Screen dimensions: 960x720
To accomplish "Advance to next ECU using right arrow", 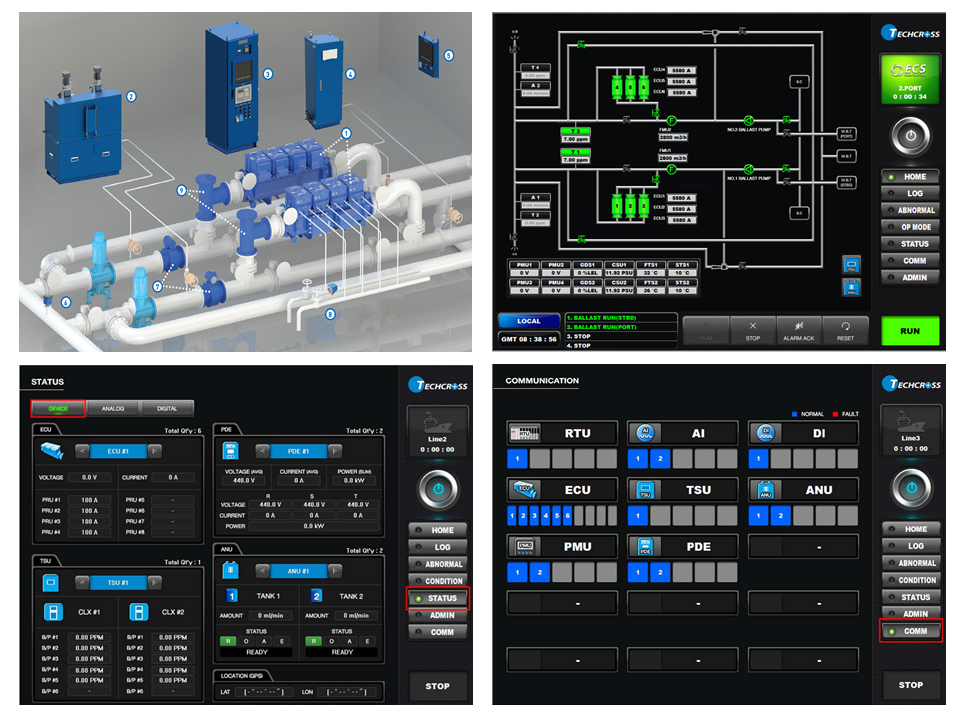I will tap(155, 450).
